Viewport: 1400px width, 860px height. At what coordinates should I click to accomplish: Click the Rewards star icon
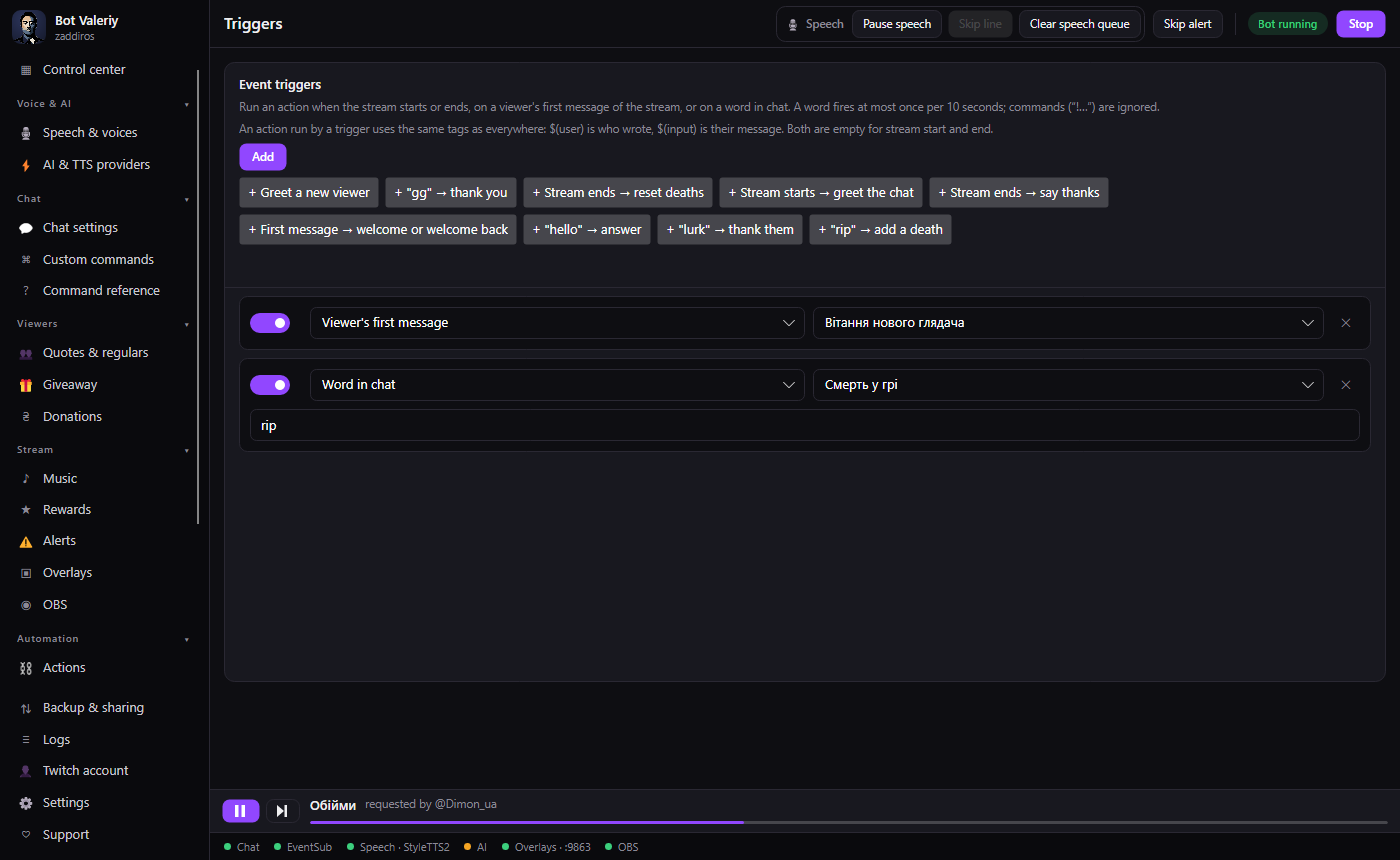(26, 510)
